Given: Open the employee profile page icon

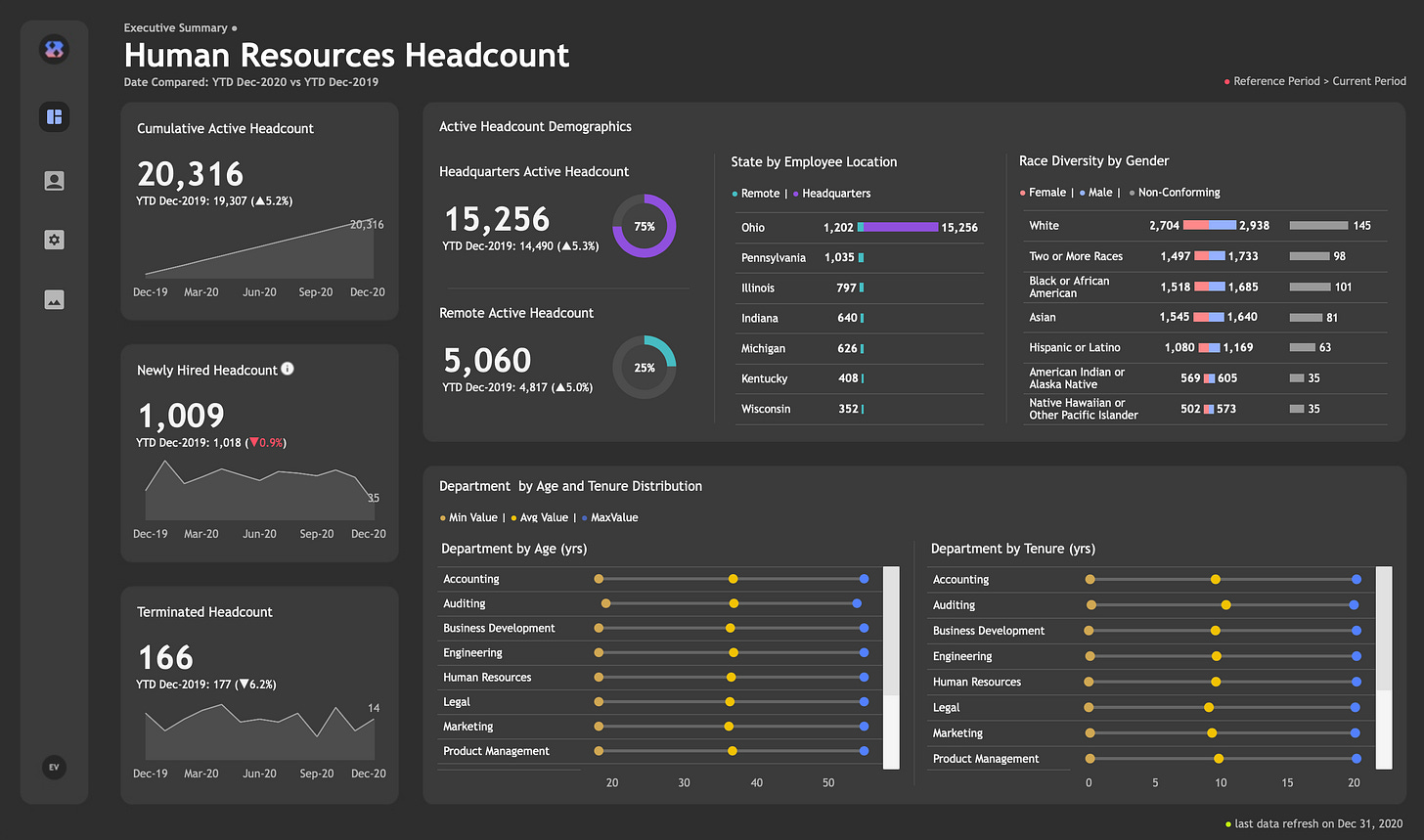Looking at the screenshot, I should [55, 181].
